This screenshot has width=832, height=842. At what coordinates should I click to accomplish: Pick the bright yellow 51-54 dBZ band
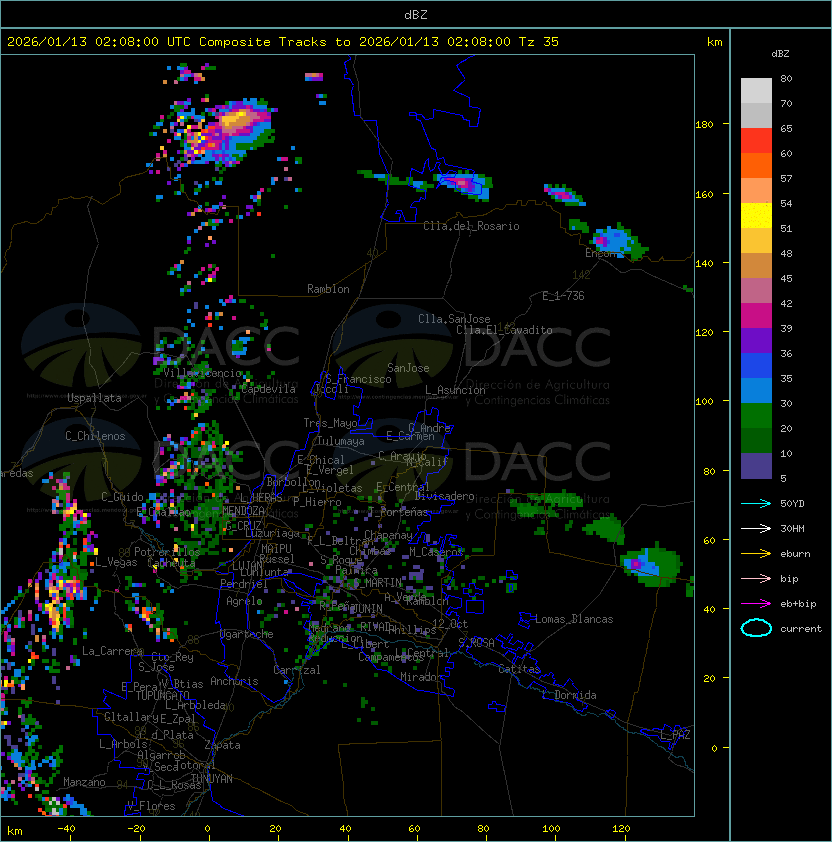(x=756, y=216)
